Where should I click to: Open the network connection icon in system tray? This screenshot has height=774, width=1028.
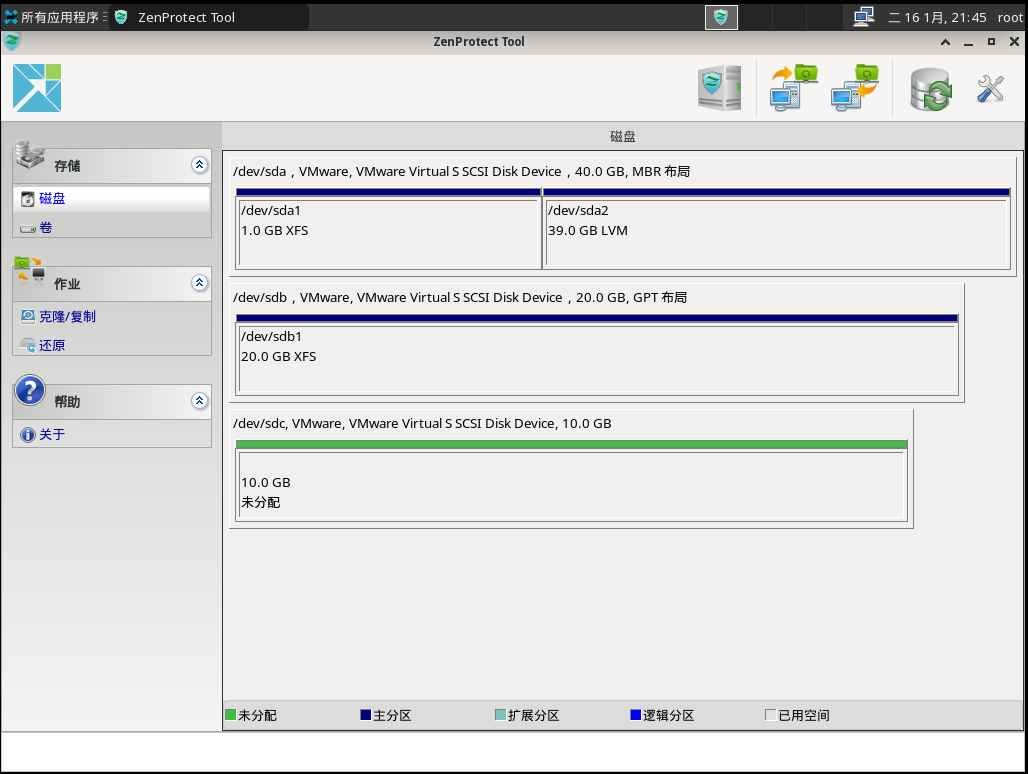click(863, 17)
